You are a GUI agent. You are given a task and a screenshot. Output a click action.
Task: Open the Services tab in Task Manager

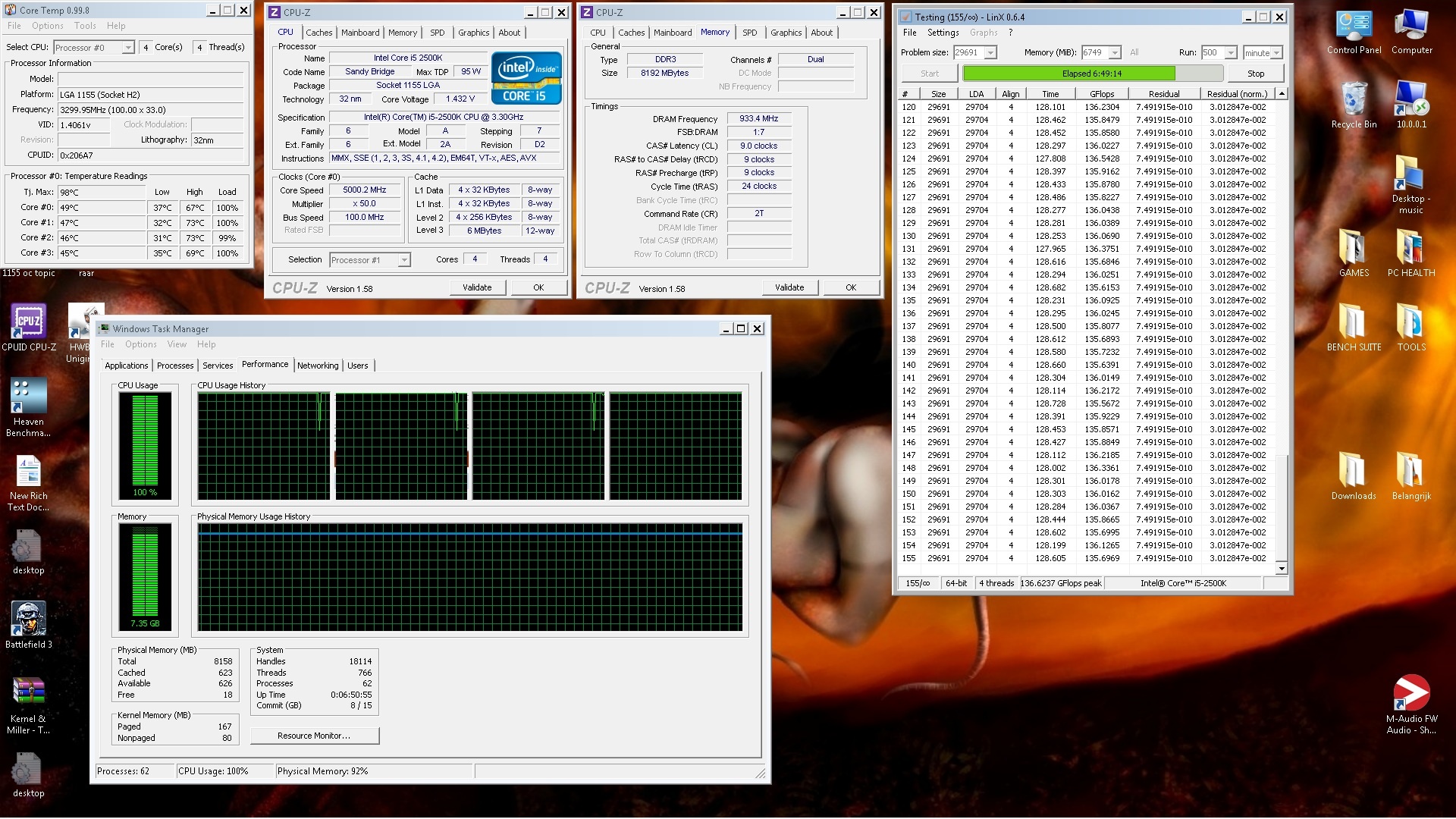pyautogui.click(x=218, y=366)
